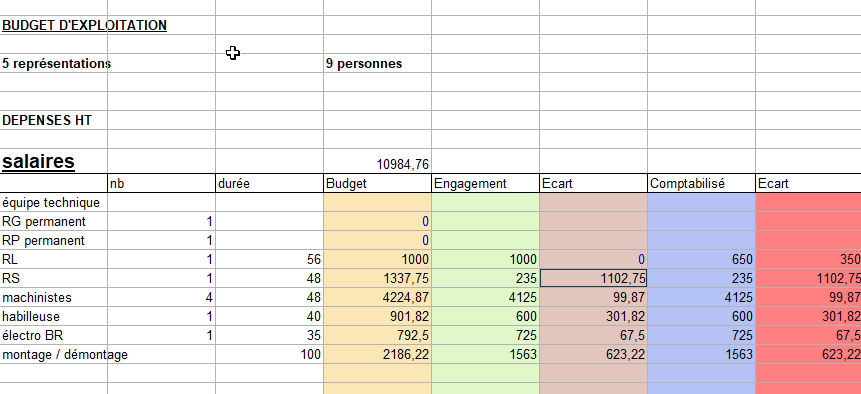Select électro BR durée value 35
Screen dimensions: 861x394
(269, 335)
